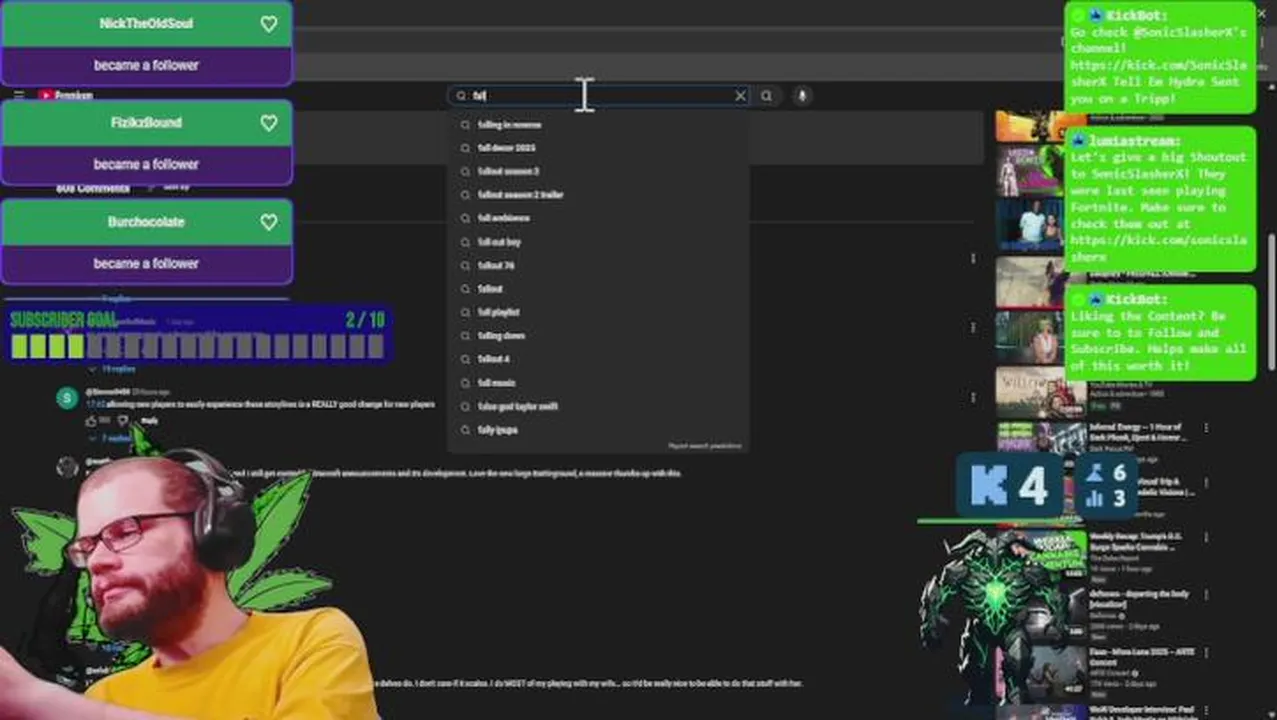
Task: Click the followers count icon on widget
Action: (x=1095, y=473)
